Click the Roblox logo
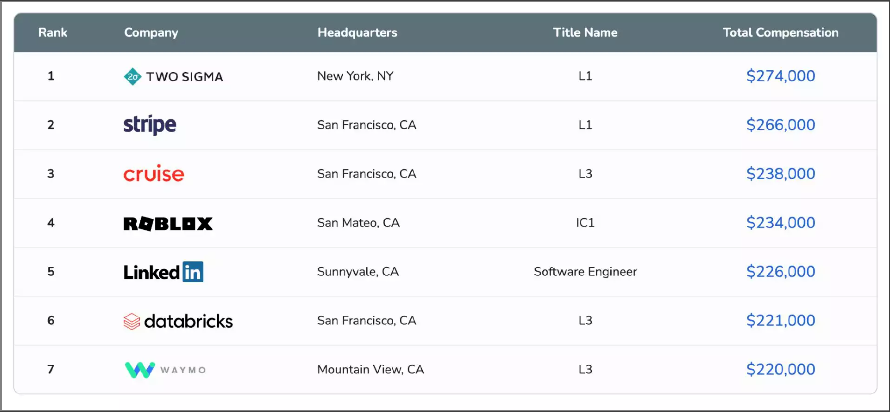Viewport: 890px width, 412px height. click(168, 224)
